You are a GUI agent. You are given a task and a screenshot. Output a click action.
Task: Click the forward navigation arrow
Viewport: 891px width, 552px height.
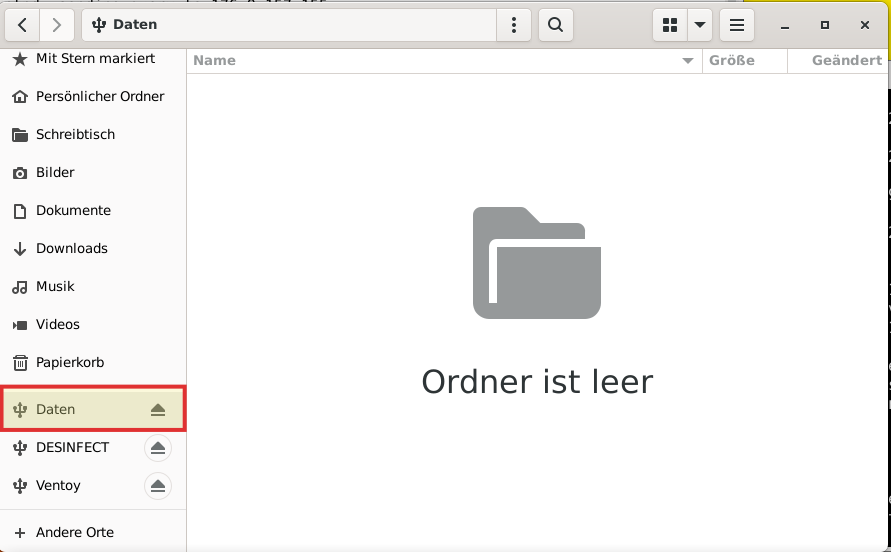coord(57,25)
